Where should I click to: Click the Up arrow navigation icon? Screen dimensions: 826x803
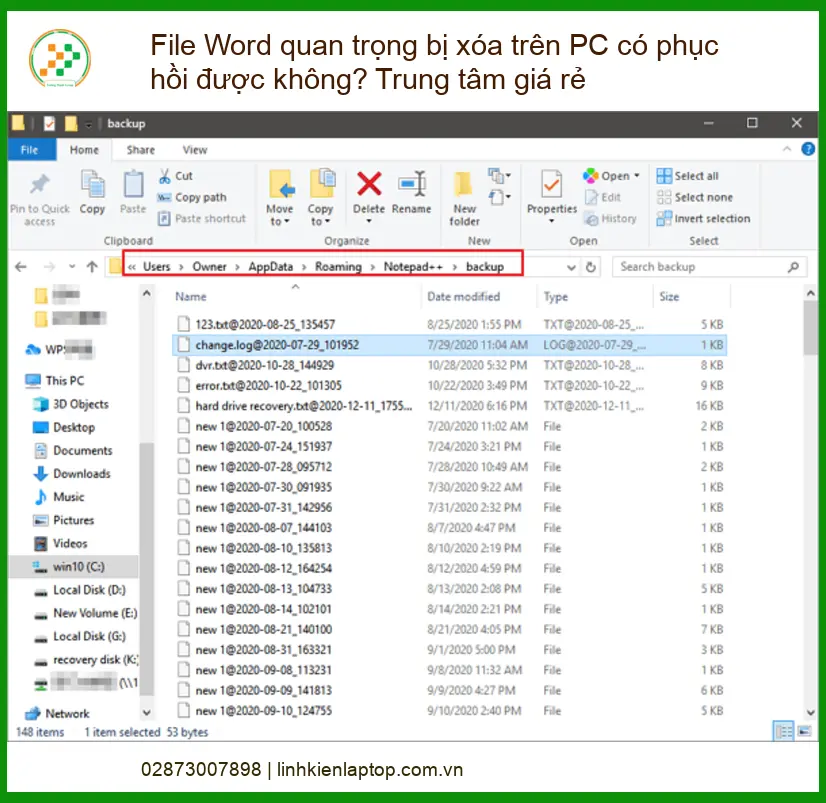coord(92,267)
